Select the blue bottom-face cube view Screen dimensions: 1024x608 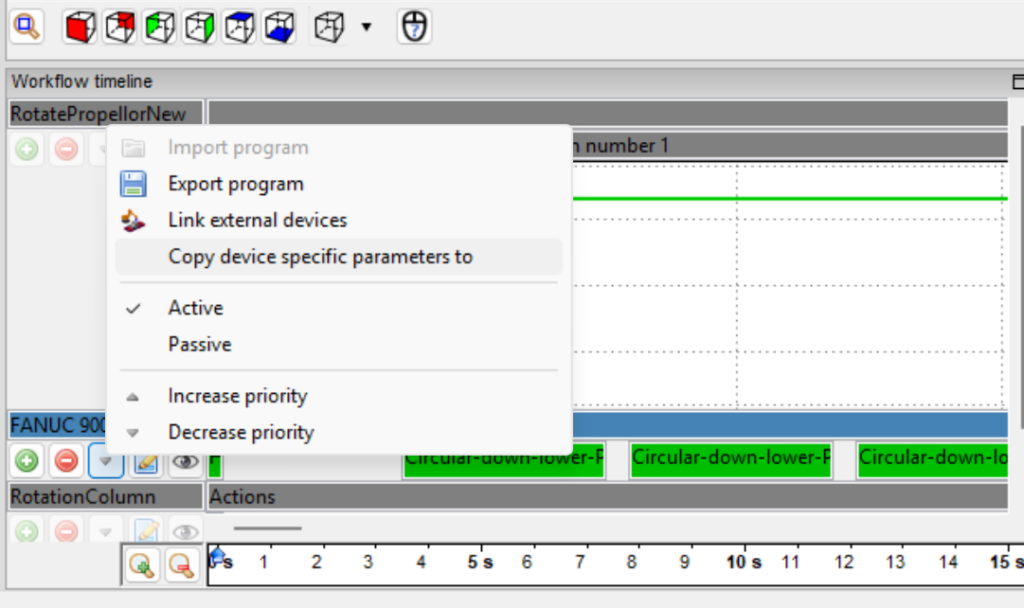tap(279, 27)
